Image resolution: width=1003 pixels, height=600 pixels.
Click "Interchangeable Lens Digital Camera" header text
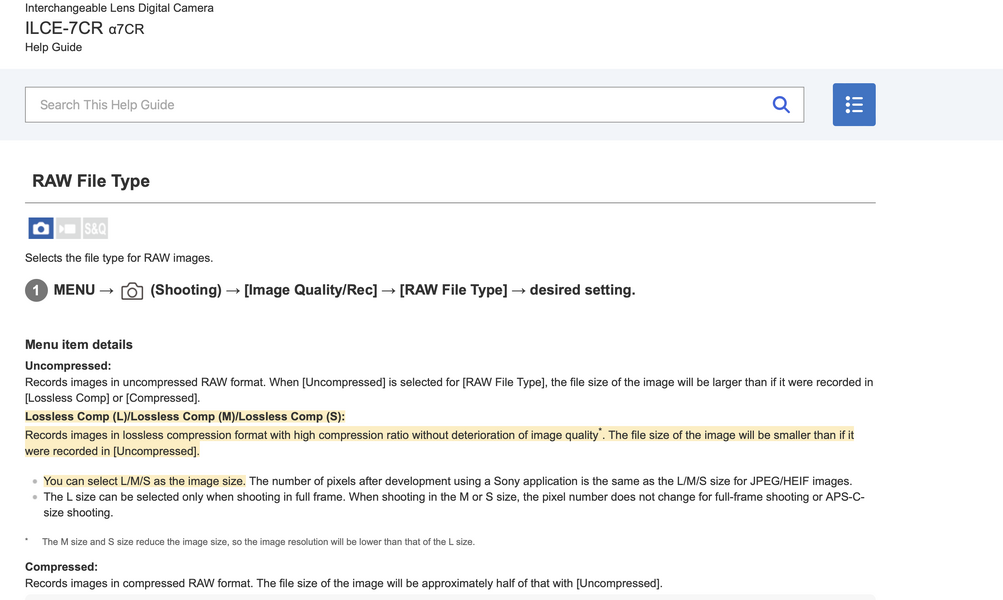119,8
